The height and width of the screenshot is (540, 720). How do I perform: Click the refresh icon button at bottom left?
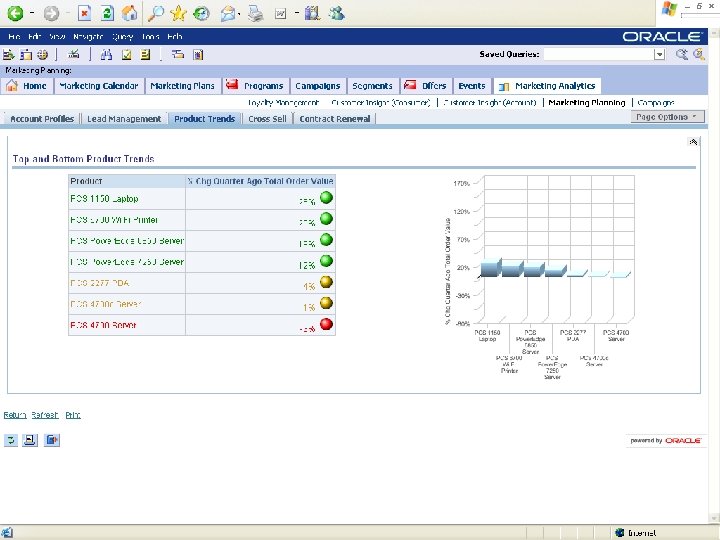pyautogui.click(x=11, y=440)
